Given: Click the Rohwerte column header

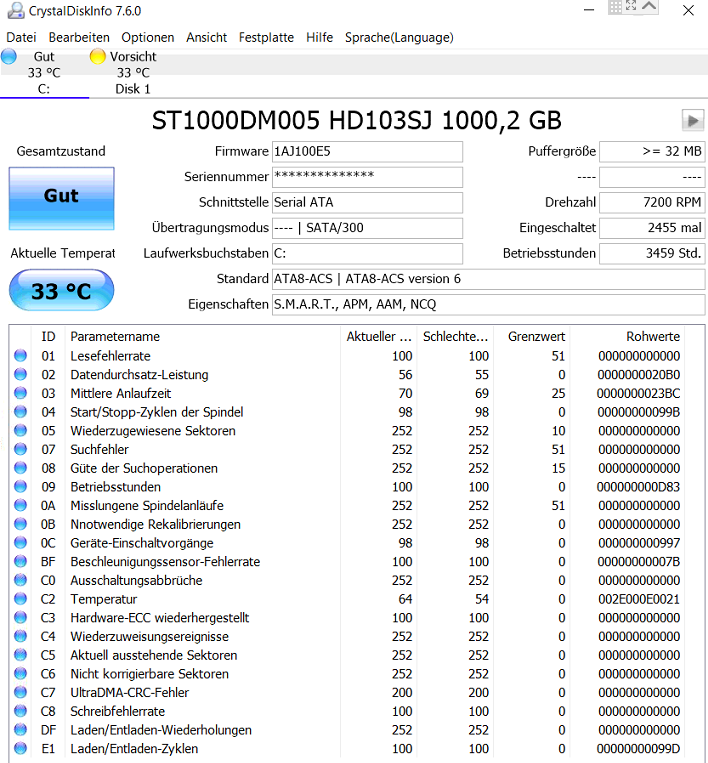Looking at the screenshot, I should point(653,336).
